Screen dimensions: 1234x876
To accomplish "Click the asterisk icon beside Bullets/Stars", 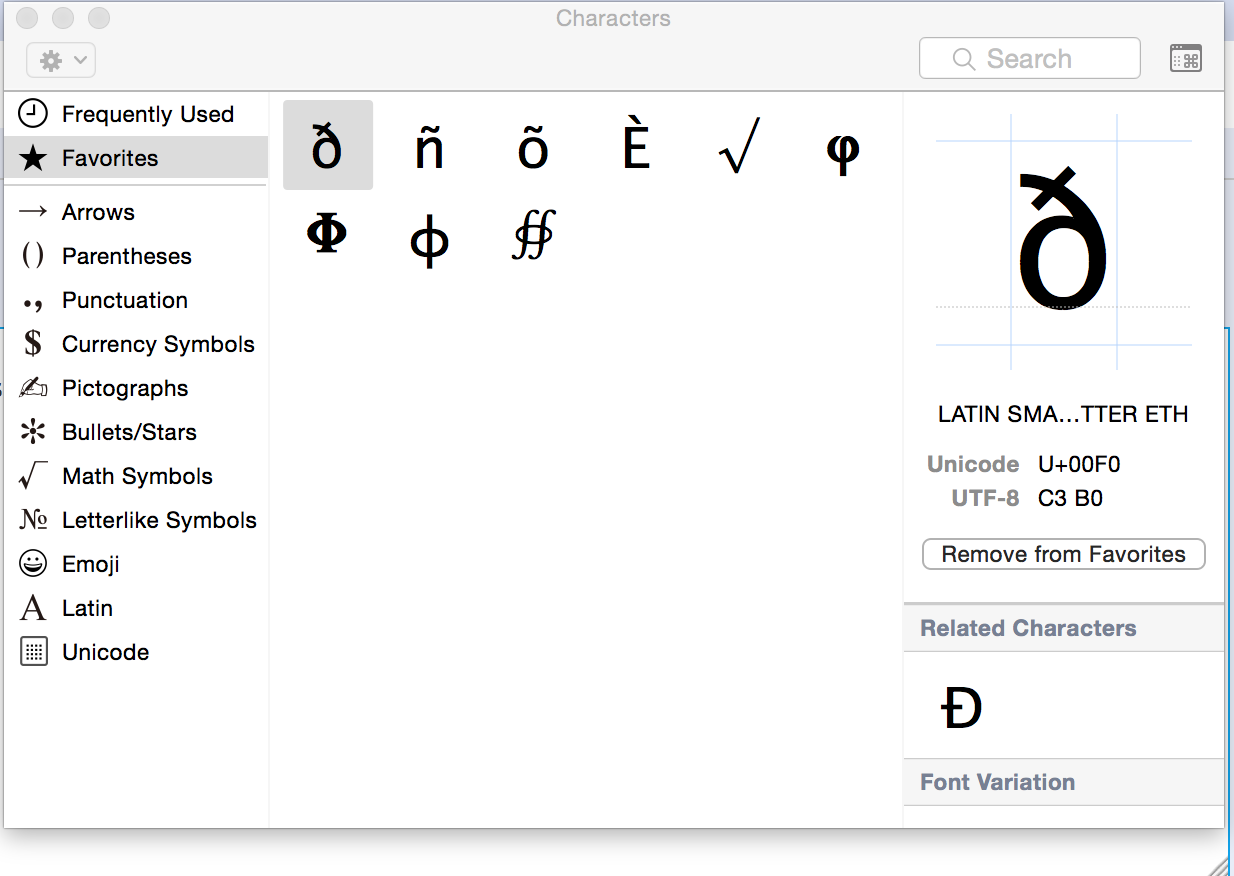I will click(33, 432).
